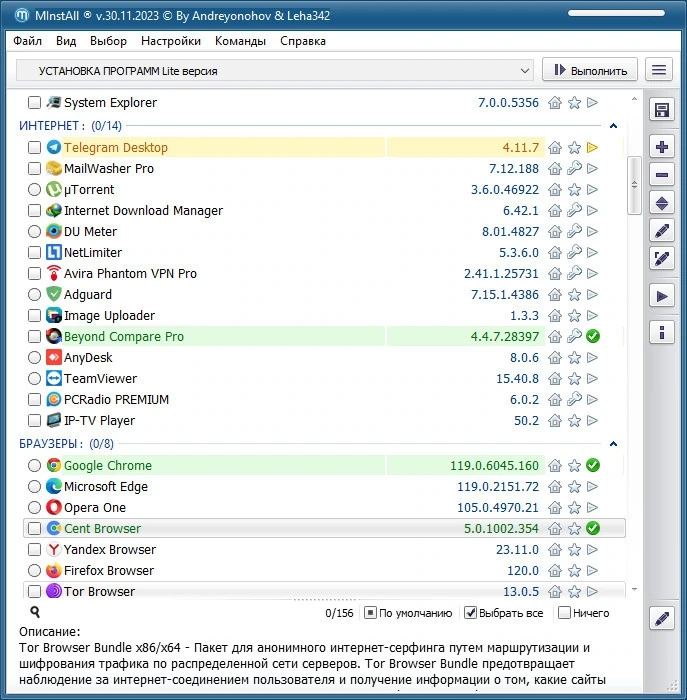
Task: Toggle the 'Ничего' checkbox
Action: click(564, 612)
